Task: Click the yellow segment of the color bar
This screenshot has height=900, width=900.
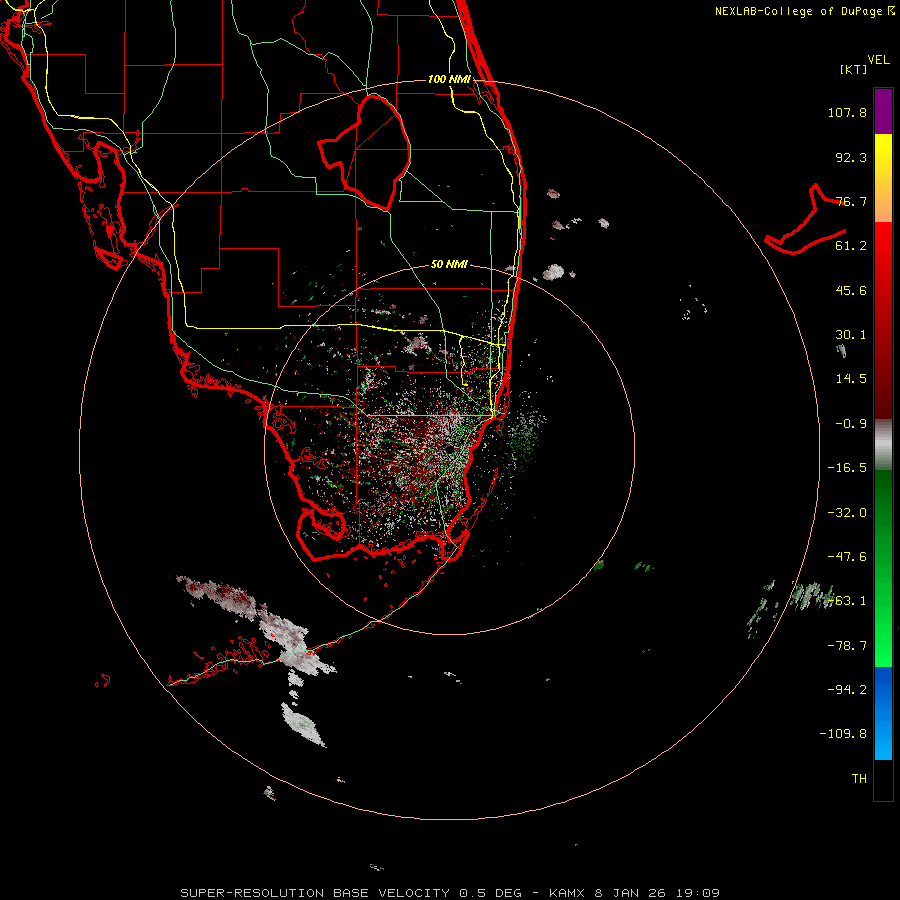Action: [x=883, y=156]
